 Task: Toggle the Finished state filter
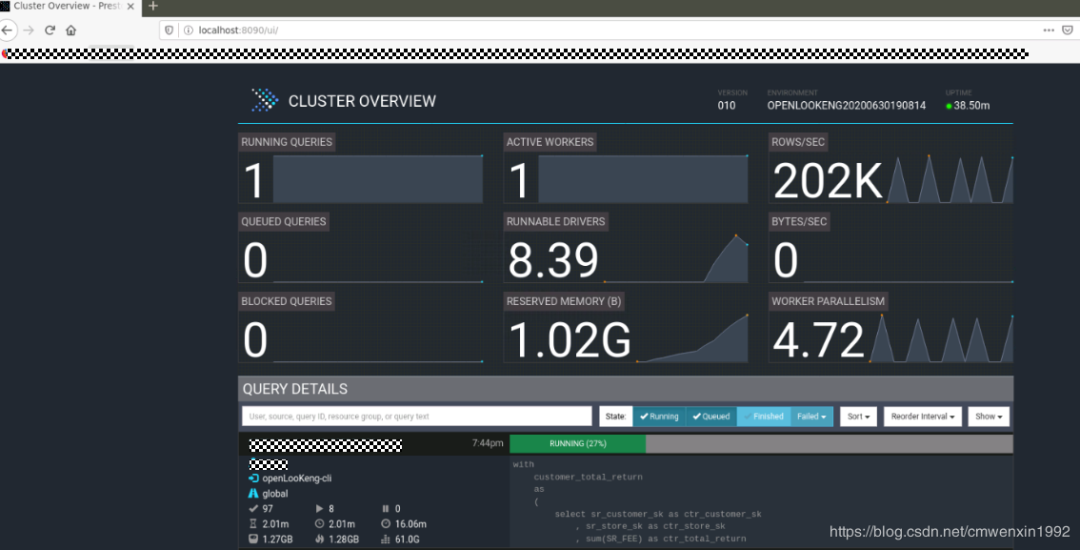point(764,416)
